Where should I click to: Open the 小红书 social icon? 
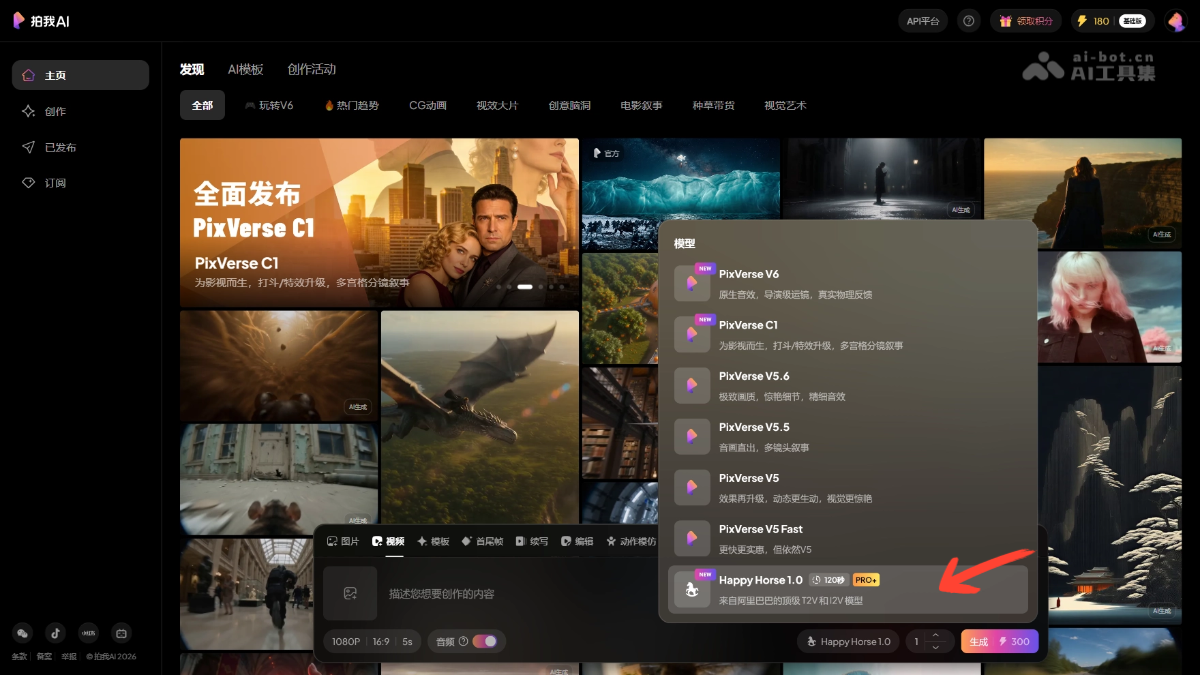tap(88, 632)
